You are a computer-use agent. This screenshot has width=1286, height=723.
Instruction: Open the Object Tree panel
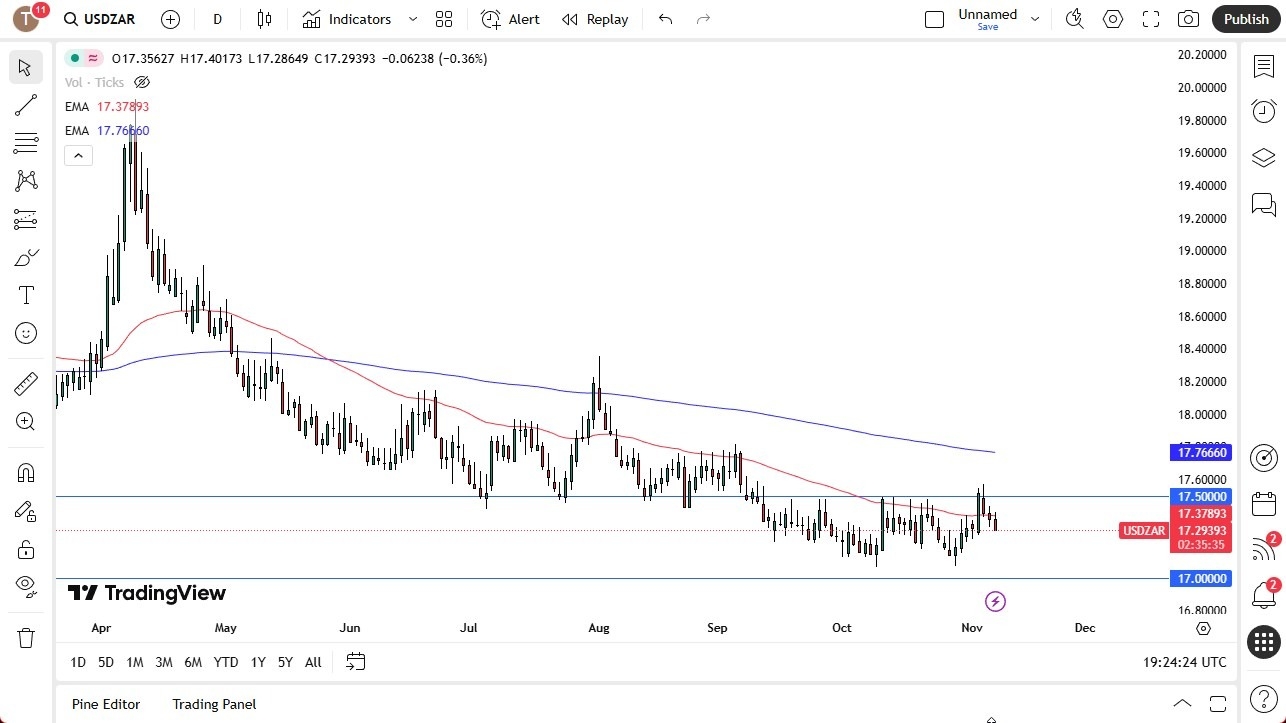pos(1263,157)
